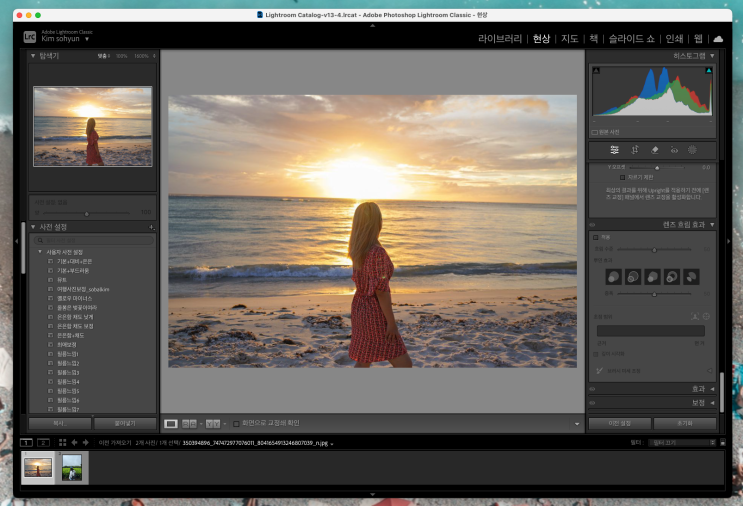Toggle the lens blur 적용 checkbox
The width and height of the screenshot is (743, 506).
596,238
